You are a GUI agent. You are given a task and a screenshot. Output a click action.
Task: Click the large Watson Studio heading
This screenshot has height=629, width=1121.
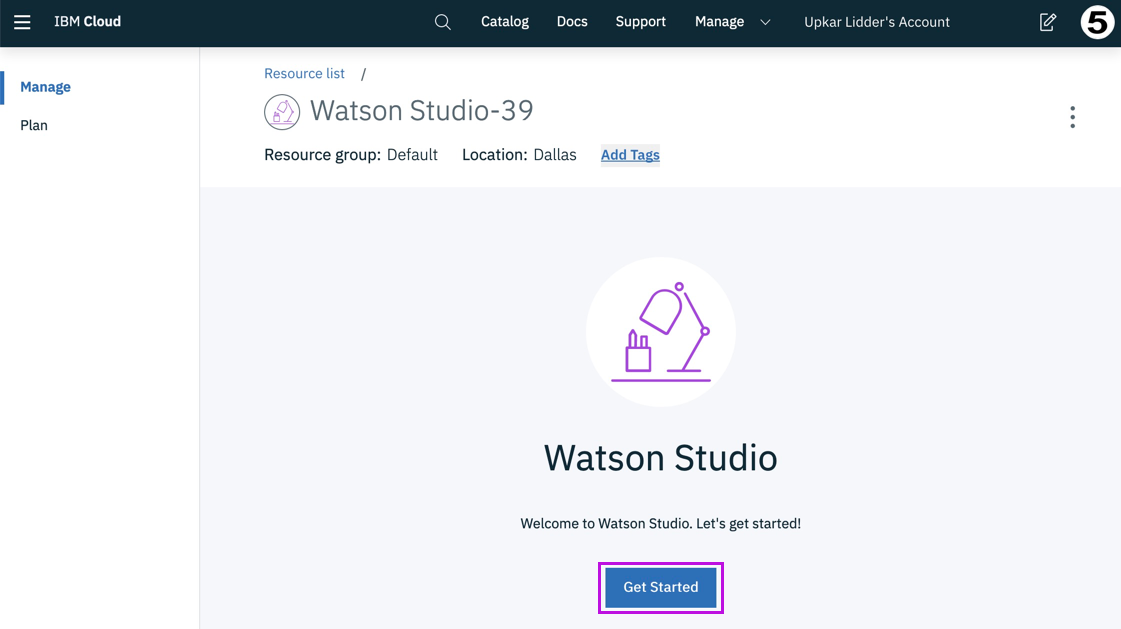tap(661, 457)
